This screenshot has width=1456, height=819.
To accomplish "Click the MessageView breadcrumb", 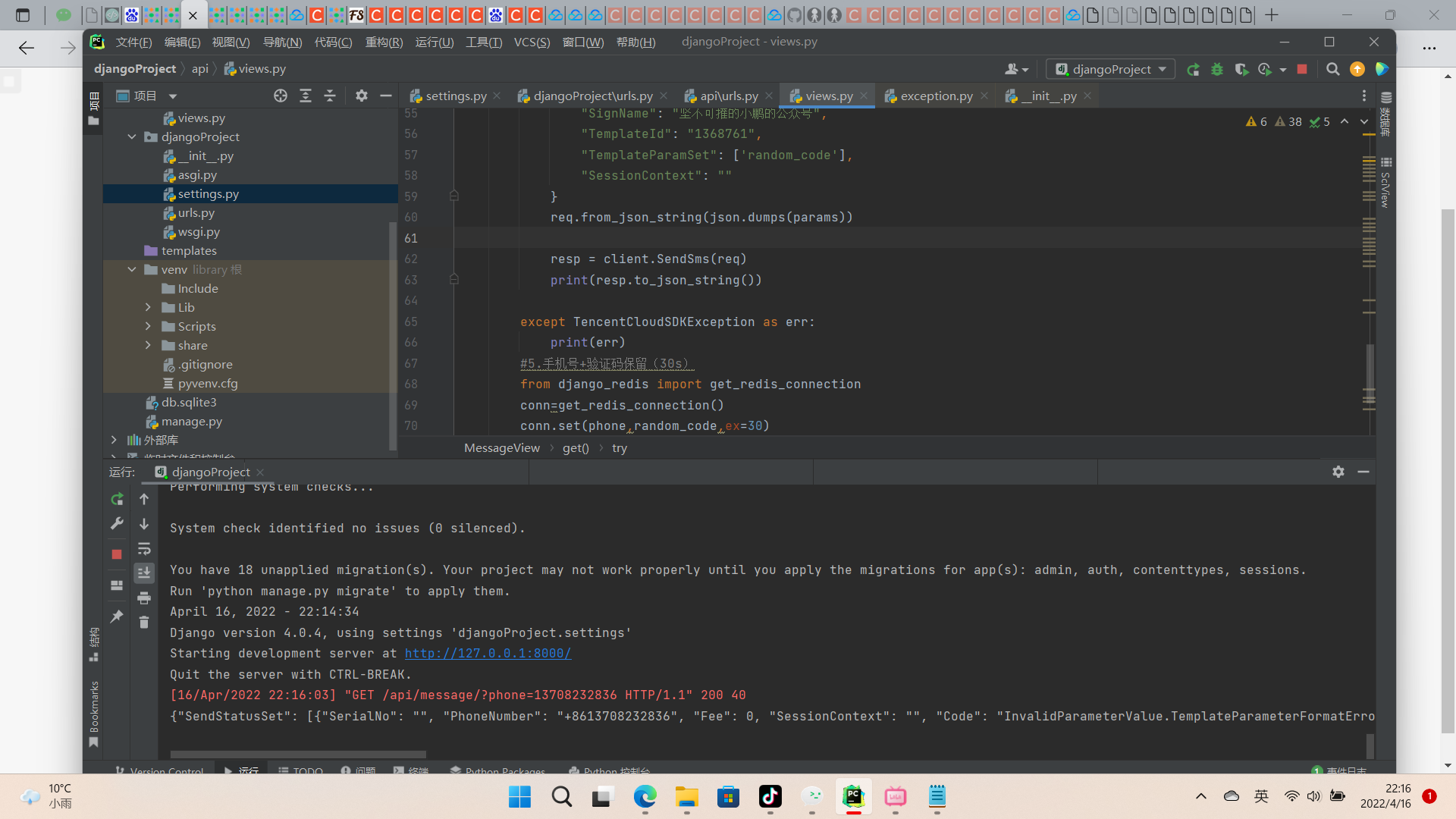I will (x=502, y=448).
